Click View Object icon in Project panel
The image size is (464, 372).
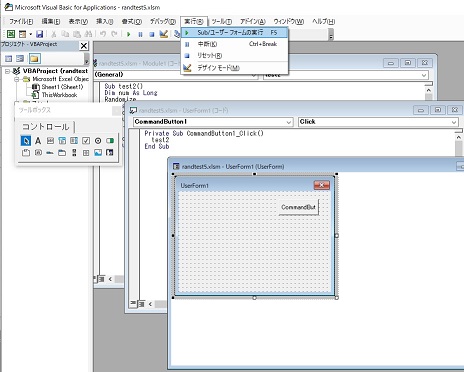pyautogui.click(x=20, y=59)
